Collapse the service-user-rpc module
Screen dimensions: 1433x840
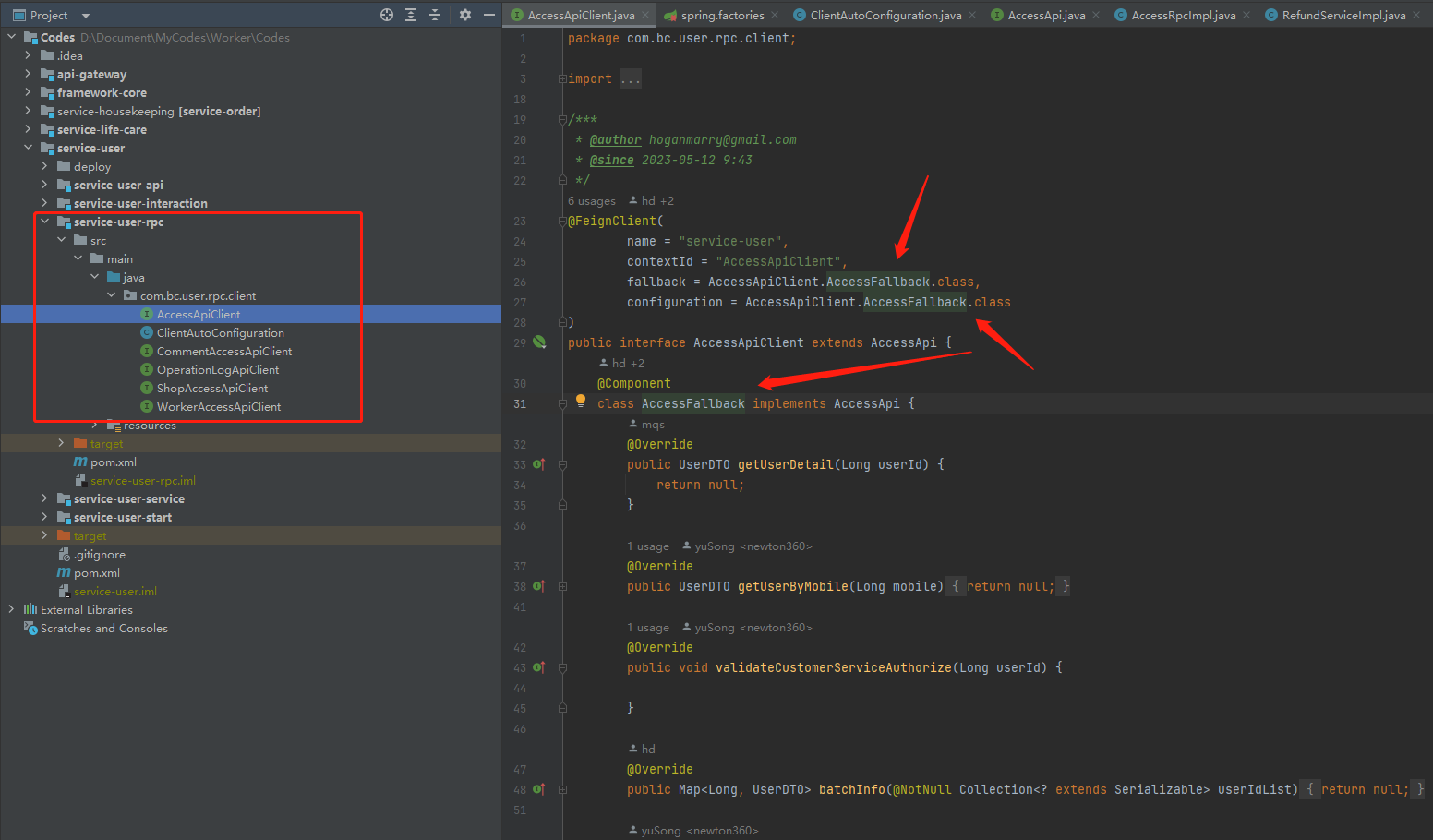pyautogui.click(x=44, y=222)
